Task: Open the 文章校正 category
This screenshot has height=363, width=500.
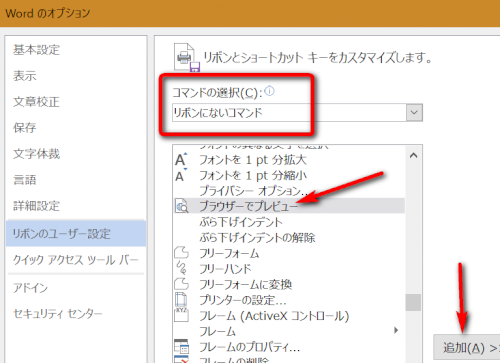Action: tap(36, 102)
